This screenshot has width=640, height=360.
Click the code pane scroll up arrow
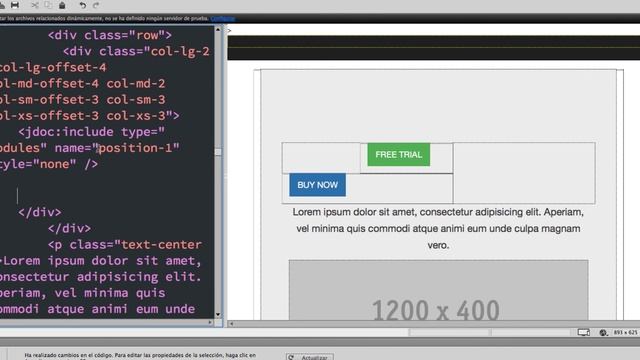[x=218, y=30]
